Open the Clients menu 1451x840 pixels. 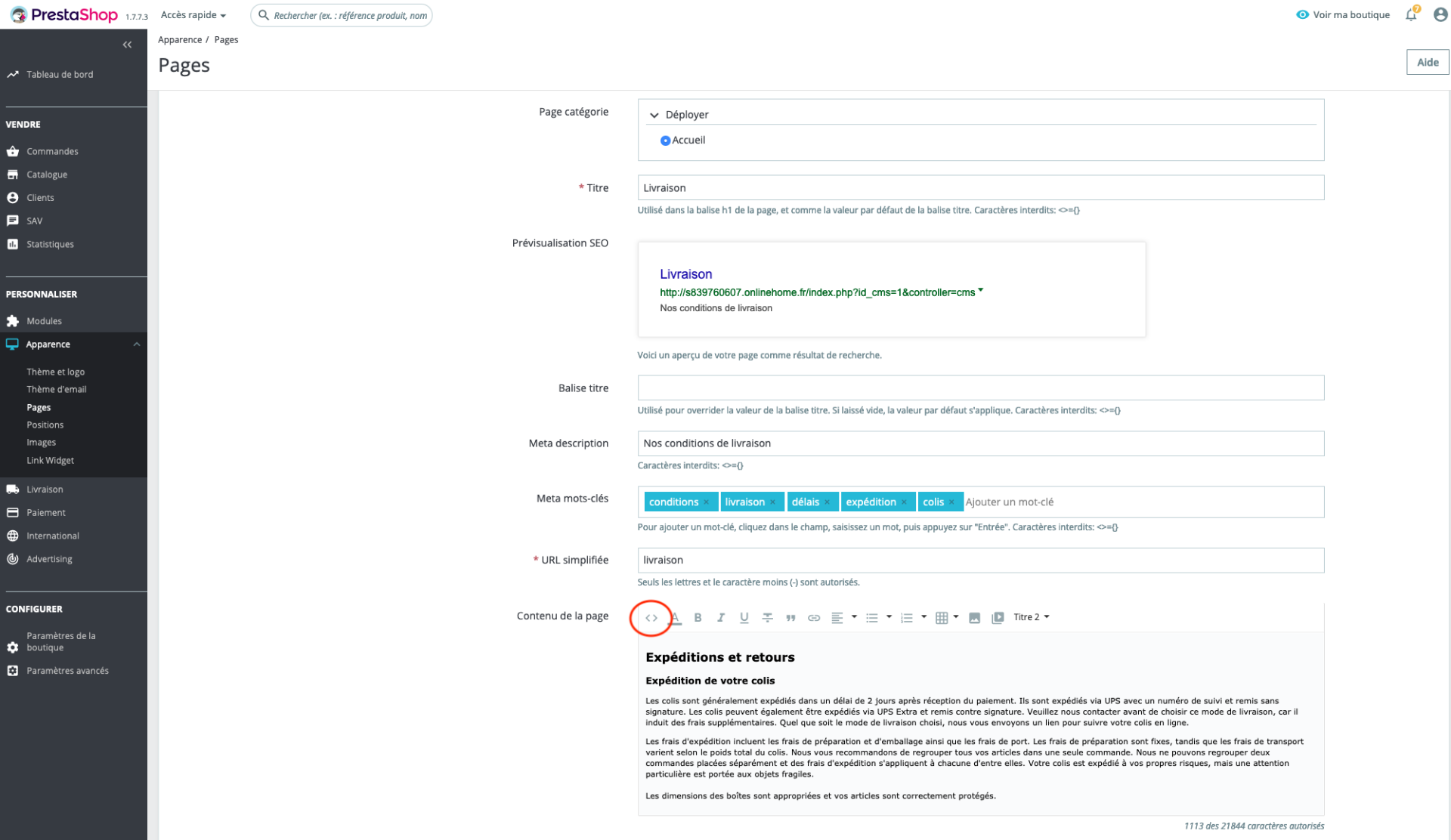(x=40, y=198)
